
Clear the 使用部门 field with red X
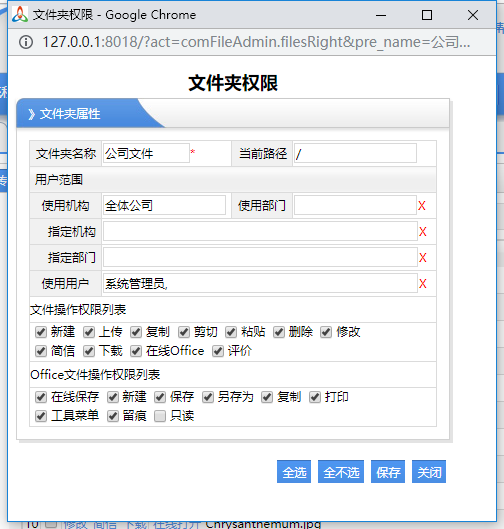pos(422,206)
